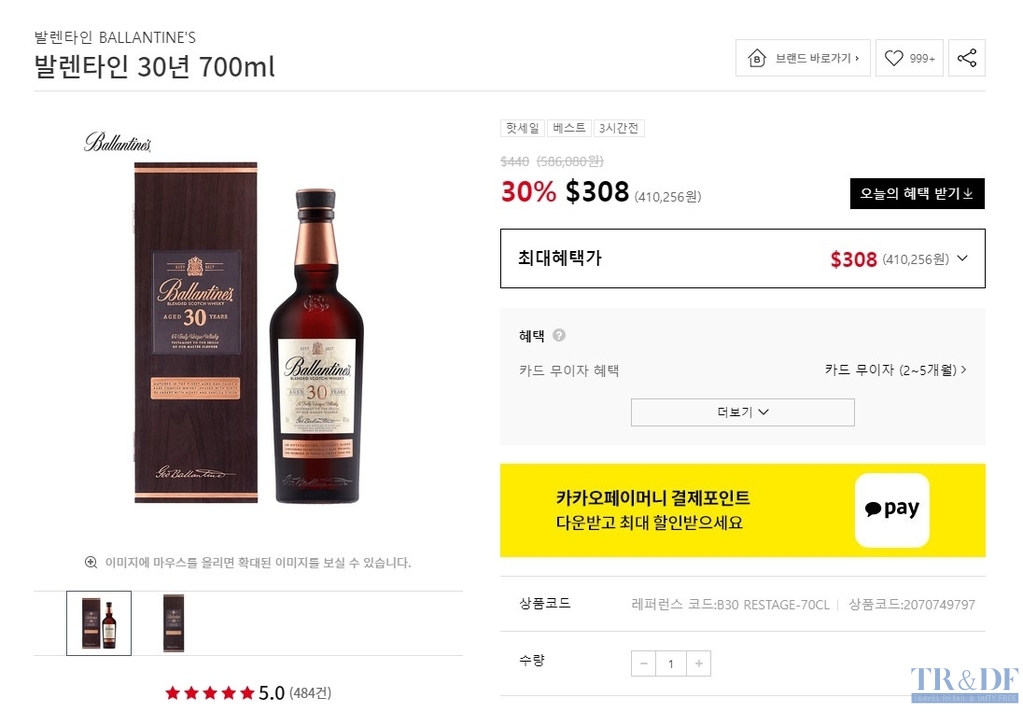Click the help question mark beside 혜택
Viewport: 1023px width, 726px height.
(x=559, y=336)
